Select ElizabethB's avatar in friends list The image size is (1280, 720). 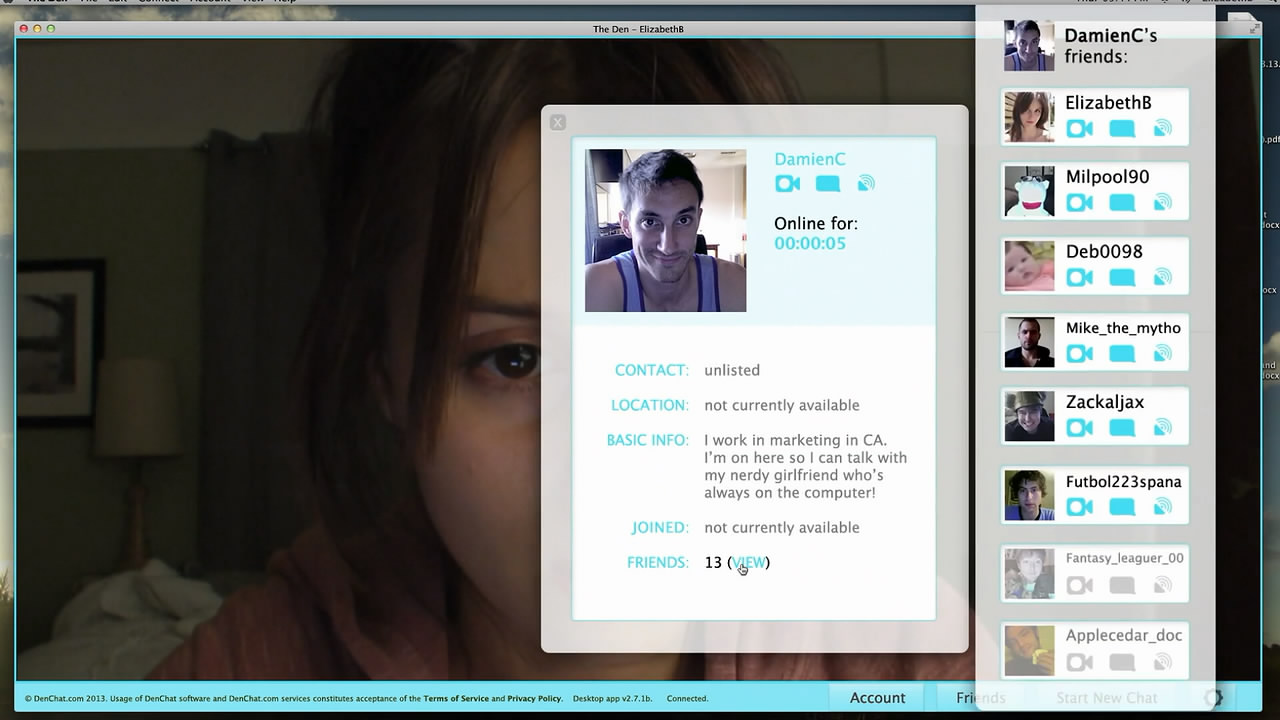tap(1029, 117)
